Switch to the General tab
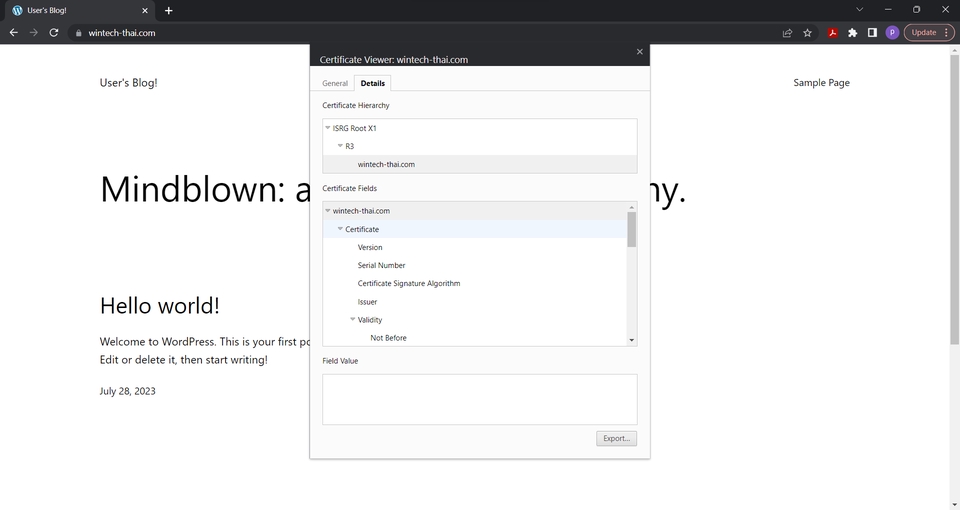Screen dimensions: 960x510 335,83
